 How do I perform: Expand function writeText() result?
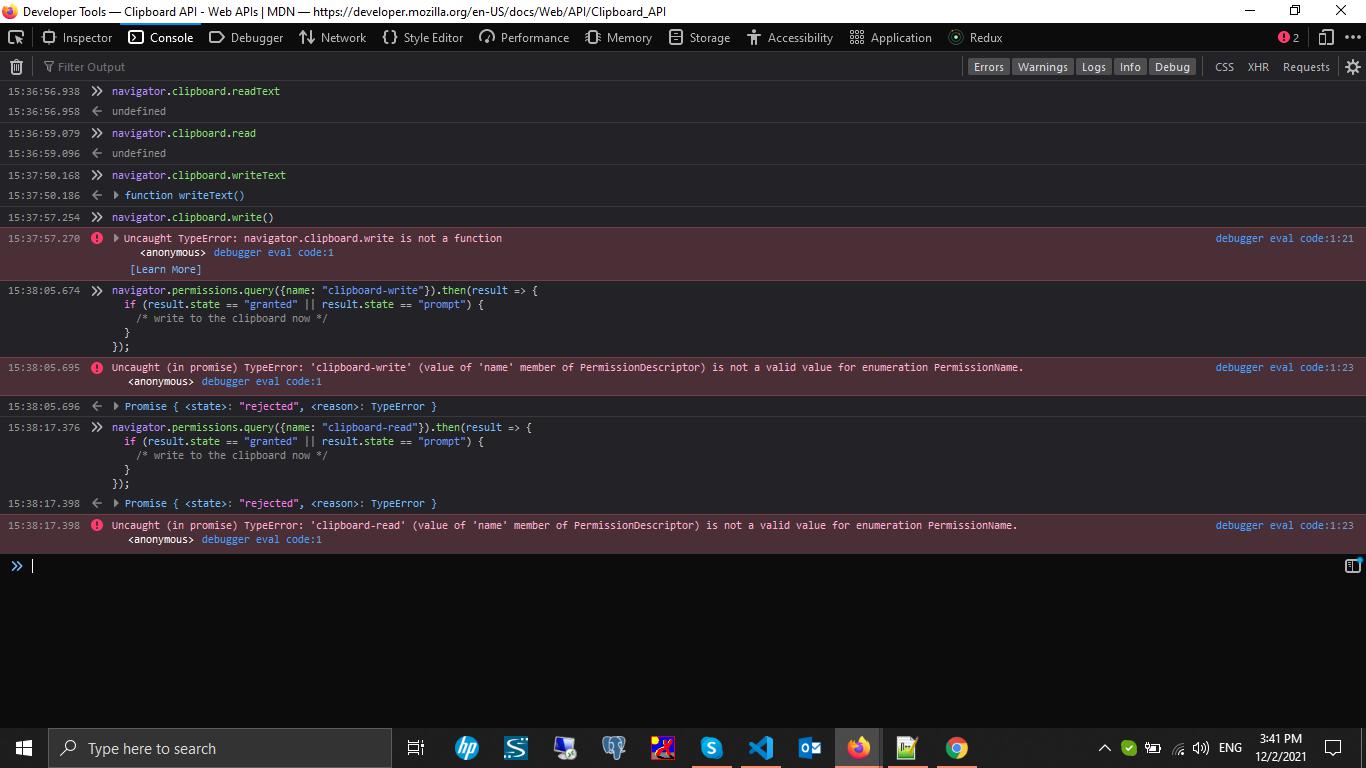tap(117, 195)
